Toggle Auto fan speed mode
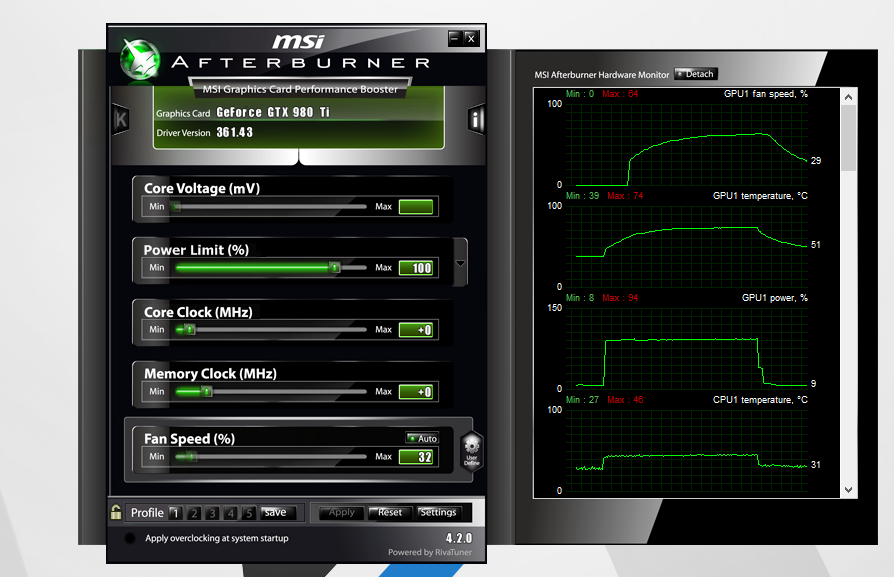Image resolution: width=894 pixels, height=577 pixels. [422, 438]
